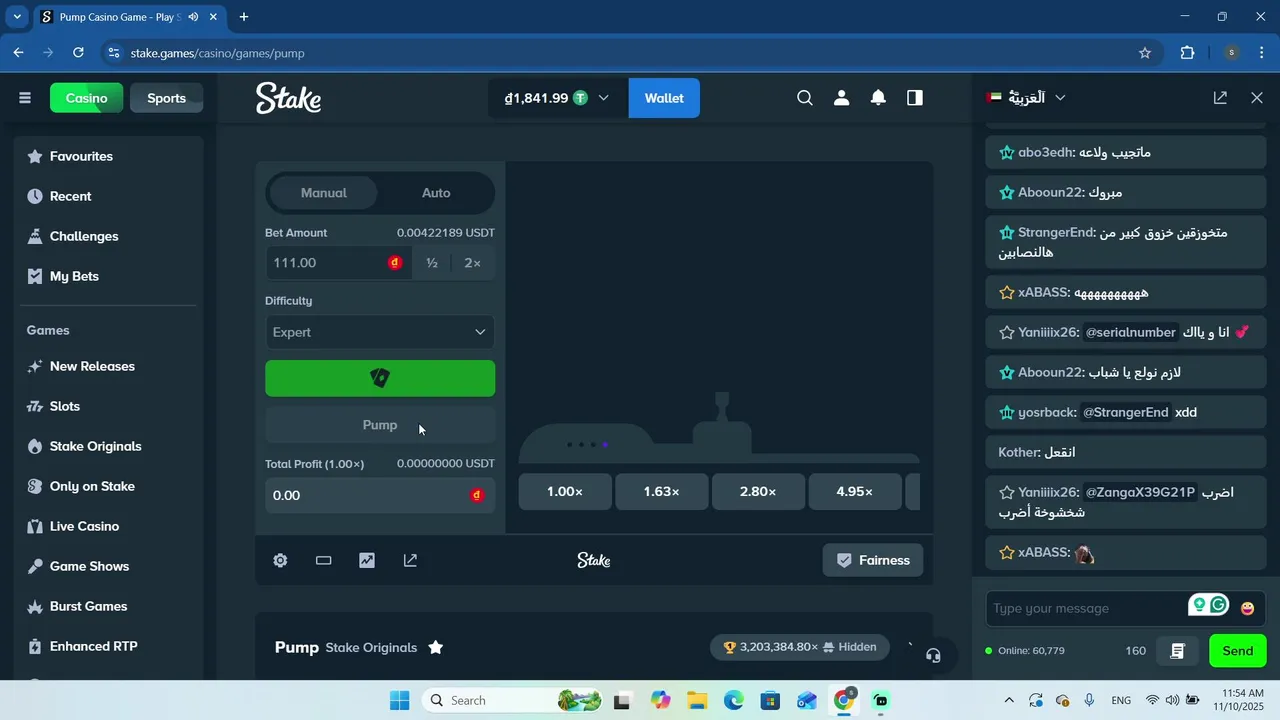Toggle the chat sidebar panel icon
The image size is (1280, 720).
[915, 98]
